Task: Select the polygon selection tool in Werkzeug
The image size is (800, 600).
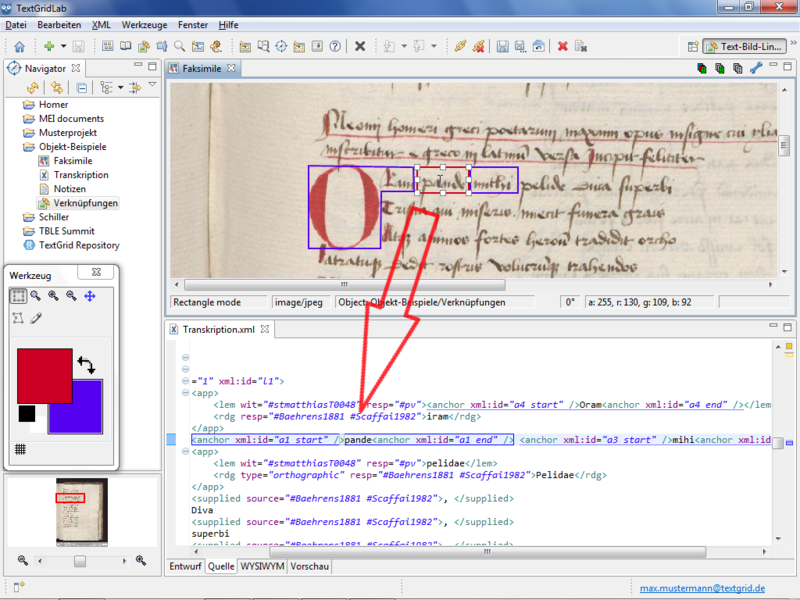Action: click(18, 318)
